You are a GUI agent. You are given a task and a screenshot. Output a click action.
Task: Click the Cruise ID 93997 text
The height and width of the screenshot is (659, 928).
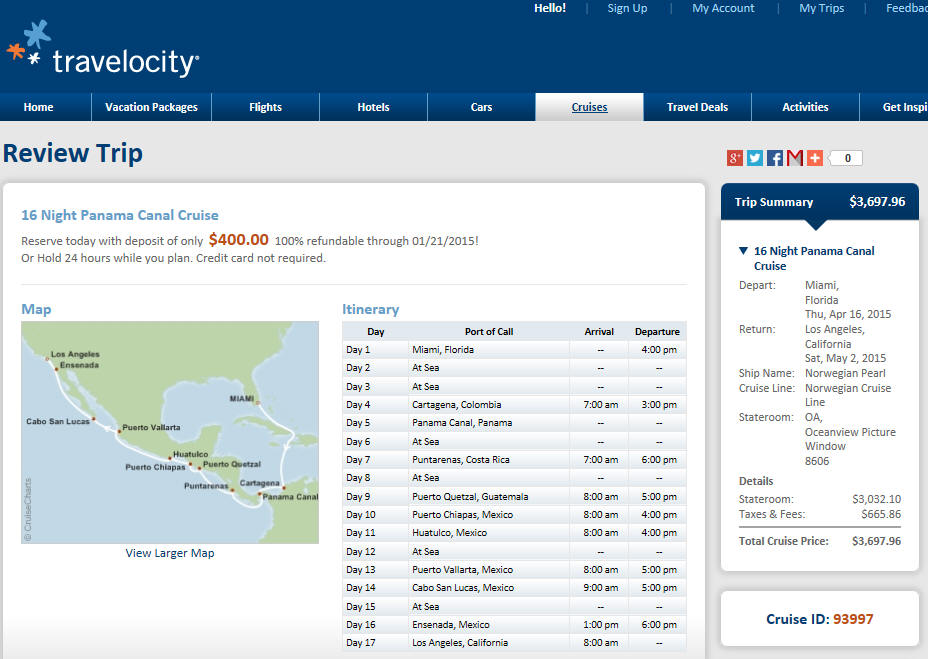click(820, 619)
